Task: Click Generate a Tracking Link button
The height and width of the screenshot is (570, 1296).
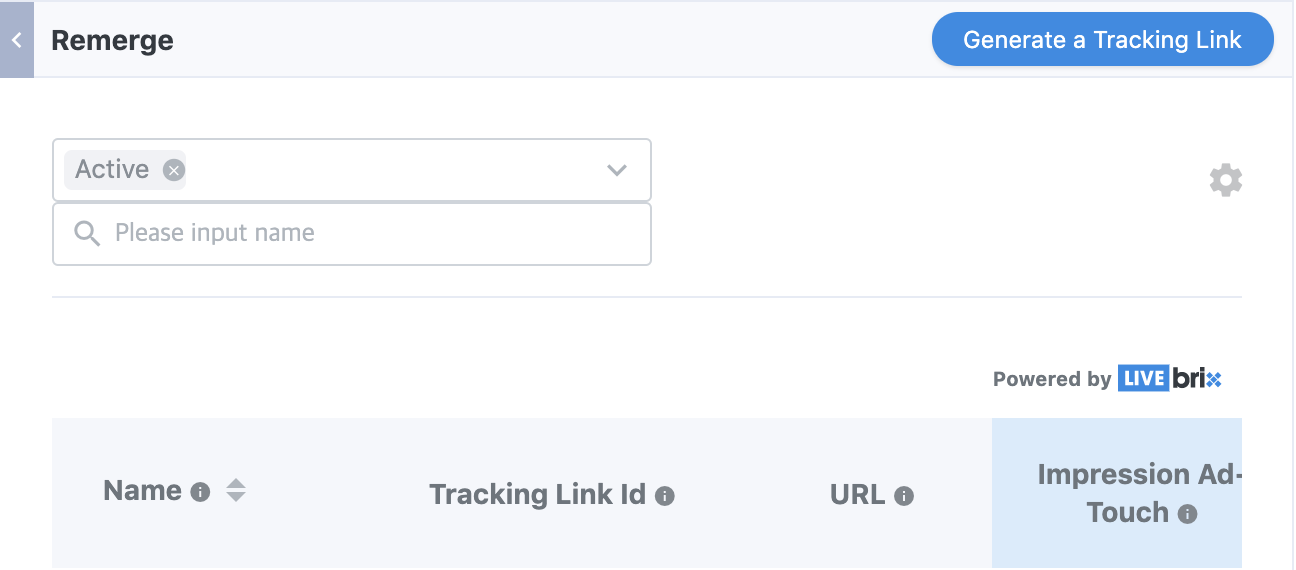Action: [x=1103, y=40]
